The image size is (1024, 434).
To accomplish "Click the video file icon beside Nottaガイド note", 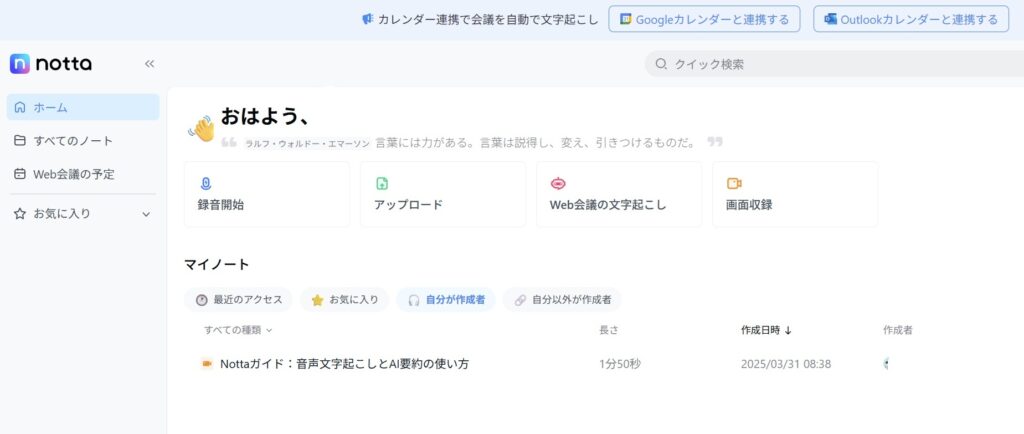I will coord(207,364).
